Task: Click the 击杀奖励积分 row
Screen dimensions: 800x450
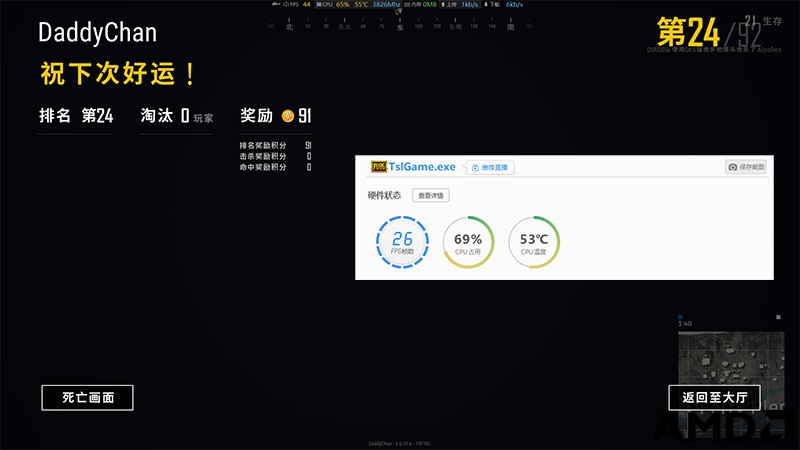Action: [x=276, y=156]
